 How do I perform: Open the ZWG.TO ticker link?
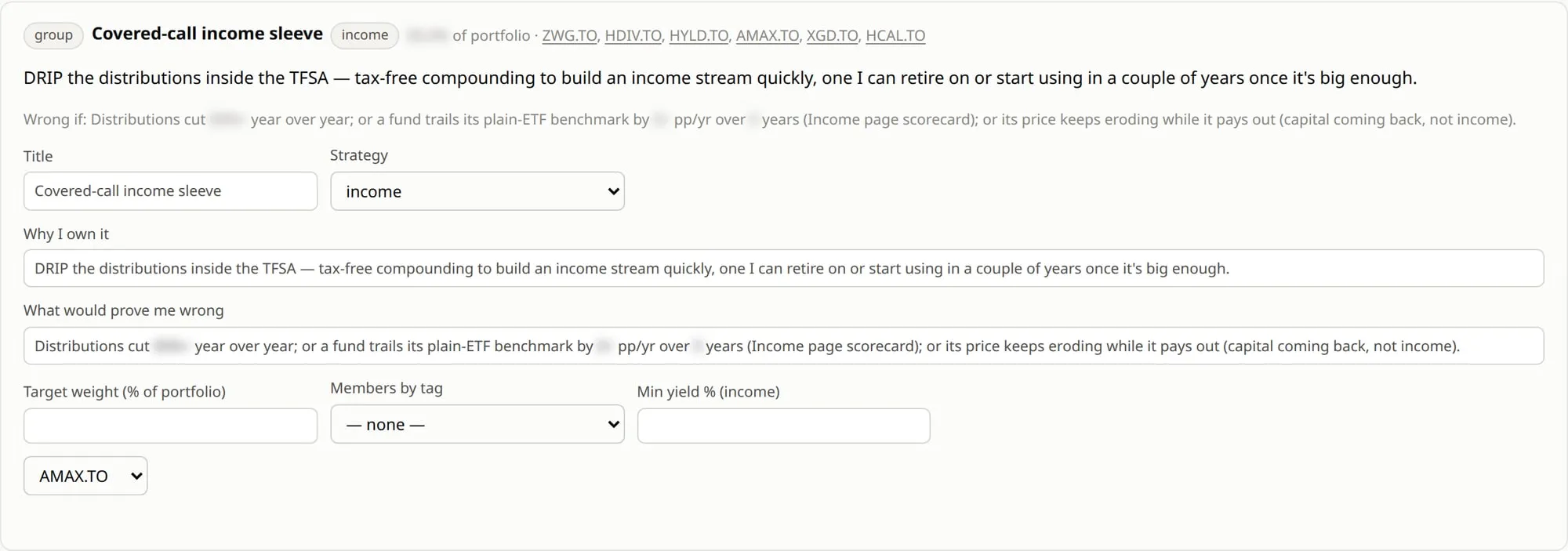click(x=569, y=35)
